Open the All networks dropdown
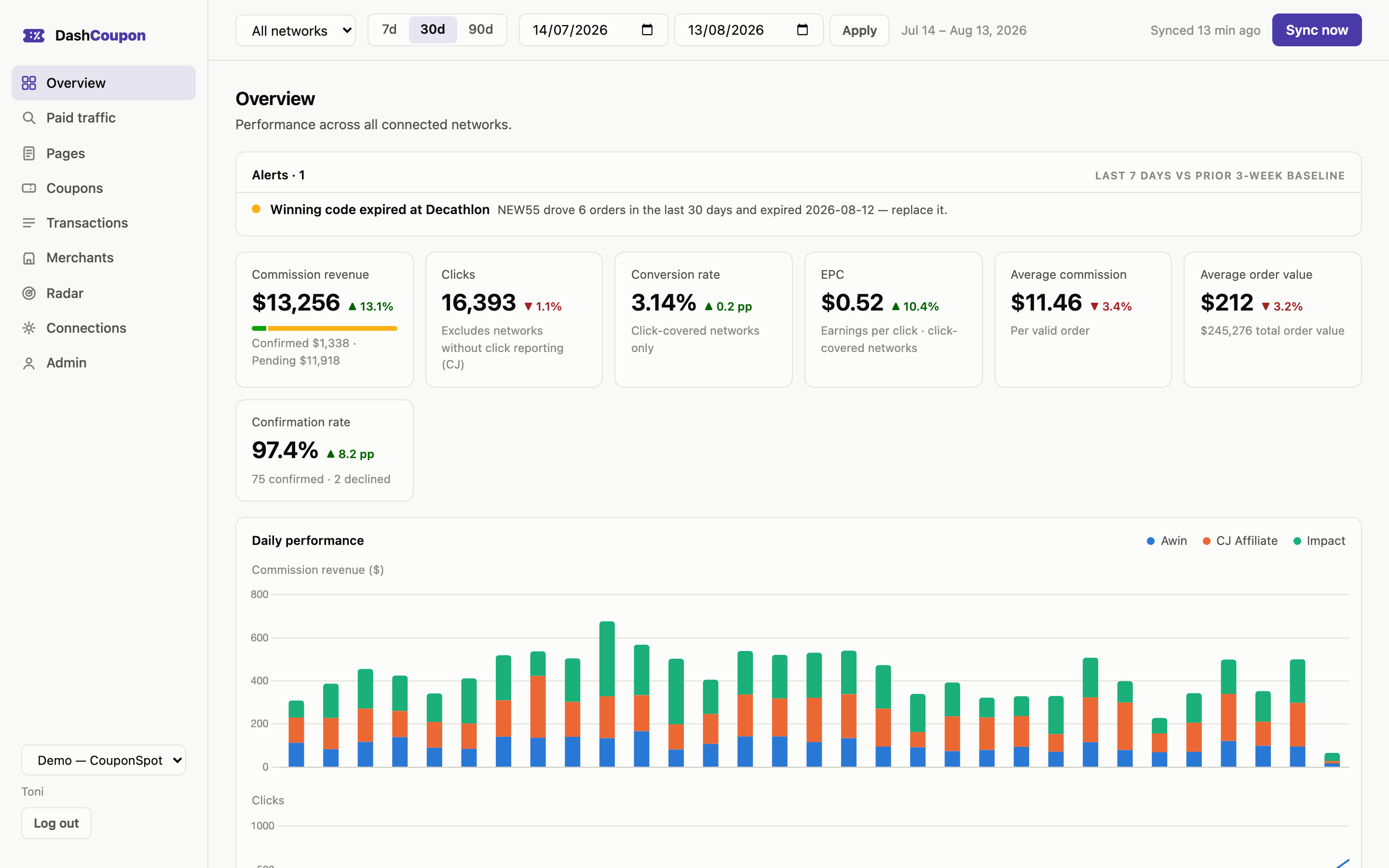Viewport: 1389px width, 868px height. [296, 30]
